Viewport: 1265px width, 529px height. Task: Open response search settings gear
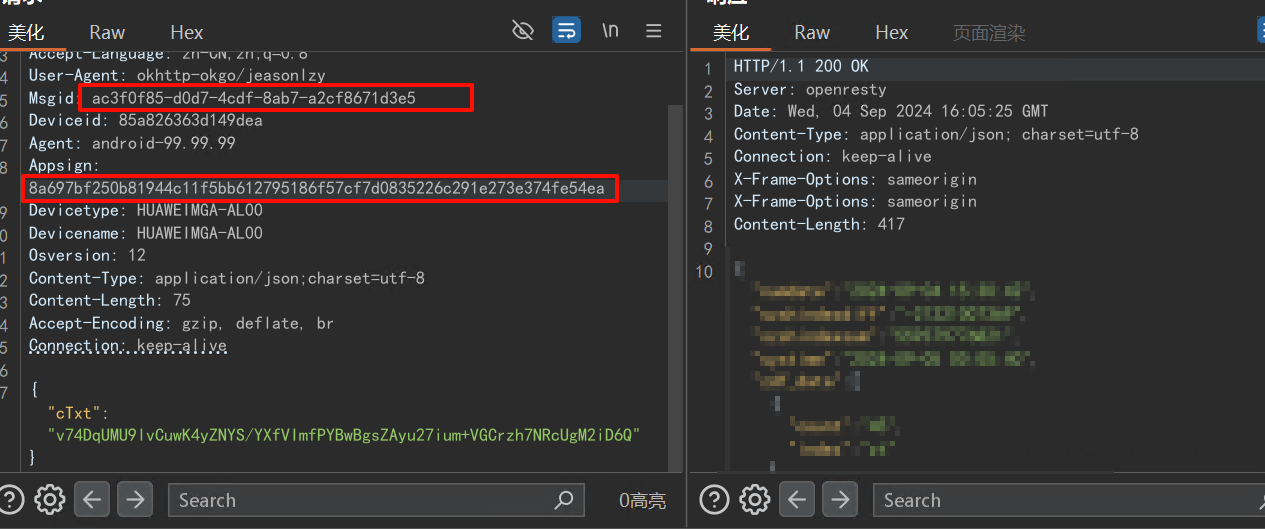754,499
